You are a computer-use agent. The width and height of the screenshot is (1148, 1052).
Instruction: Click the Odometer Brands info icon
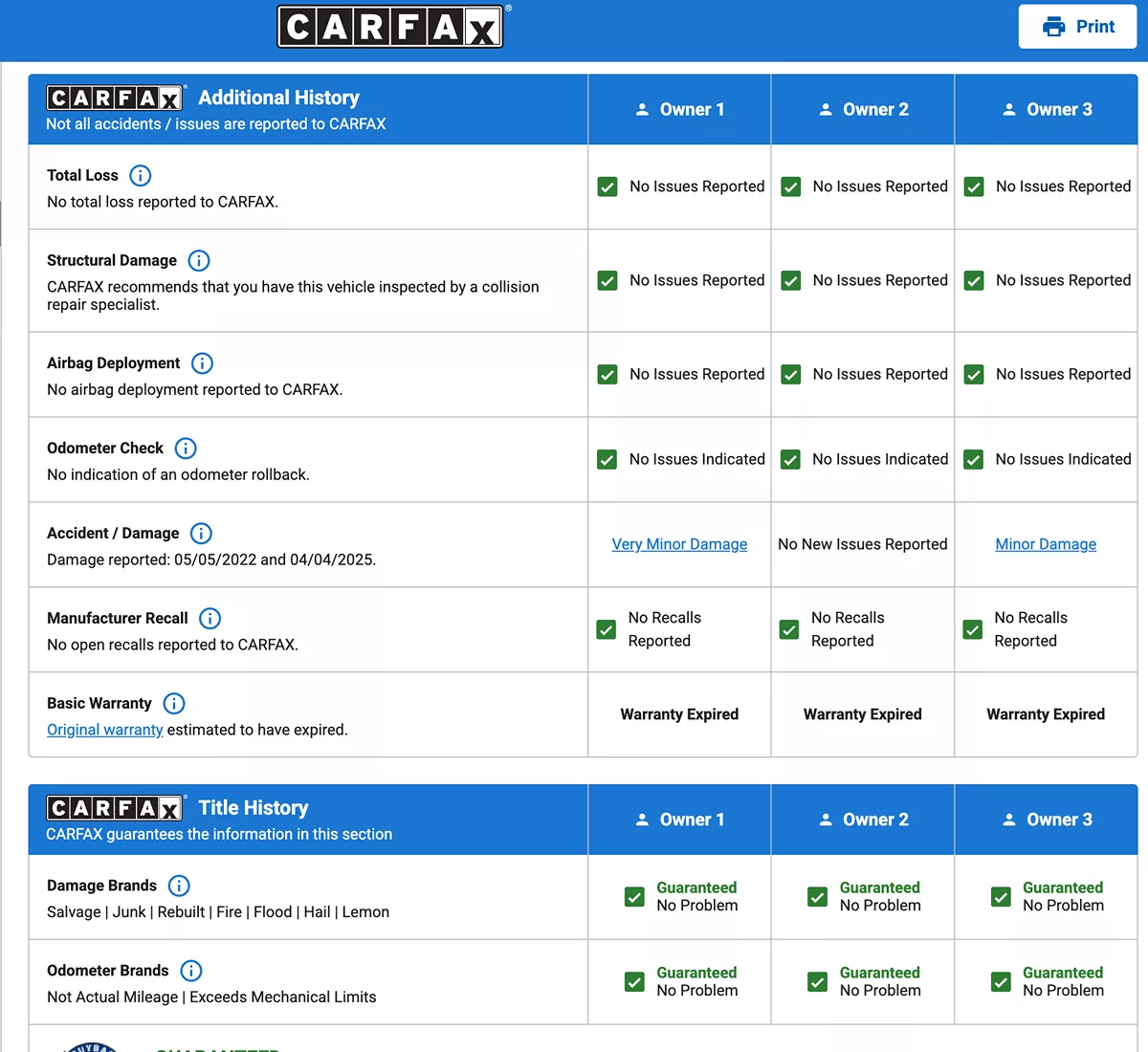click(x=191, y=971)
